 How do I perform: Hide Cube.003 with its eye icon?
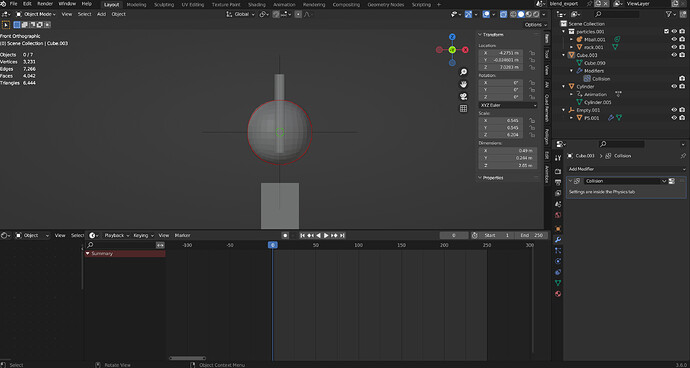tap(674, 55)
